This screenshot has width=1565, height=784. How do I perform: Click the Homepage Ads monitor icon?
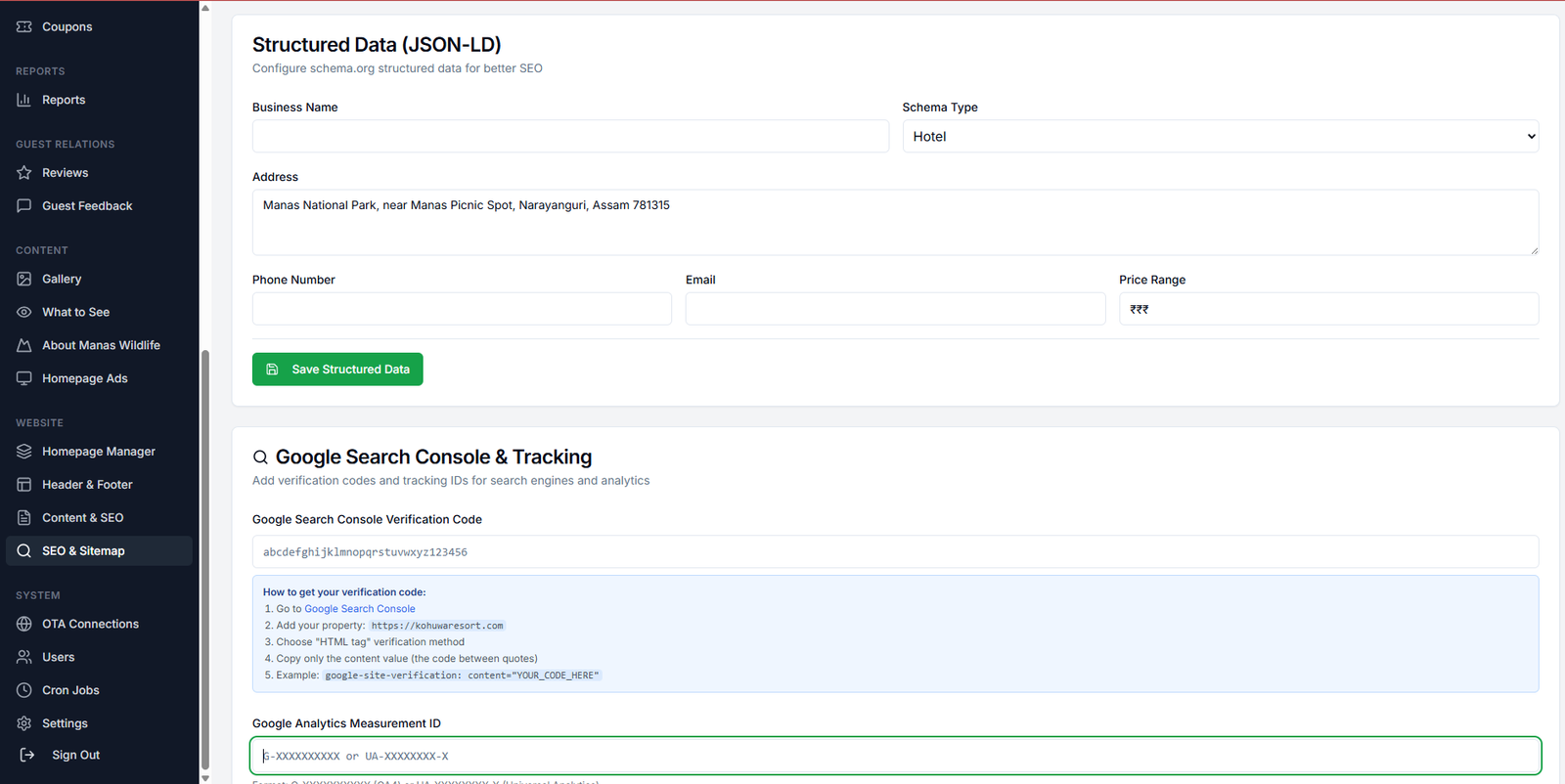click(x=24, y=379)
